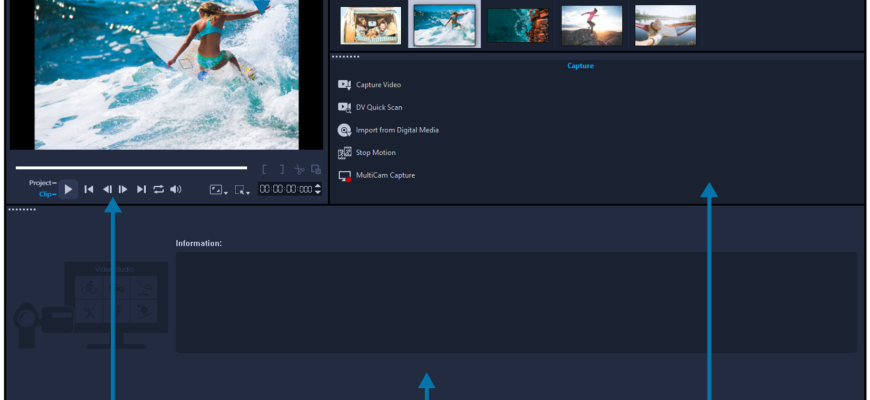Step back to the previous frame
The height and width of the screenshot is (400, 870).
pos(107,189)
